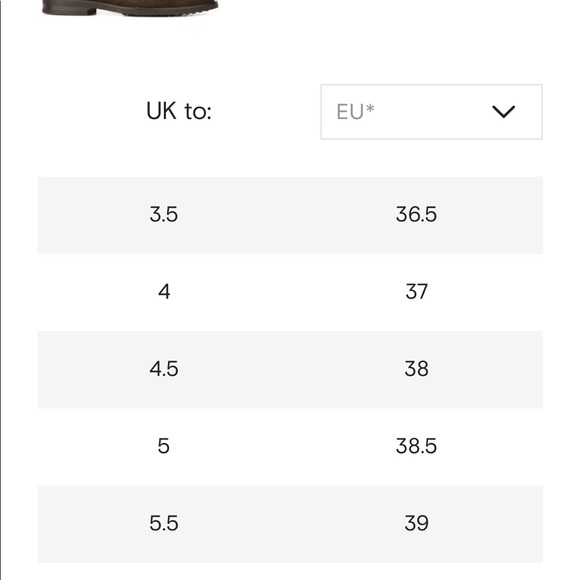Click the chevron arrow in EU* selector
580x580 pixels.
coord(503,112)
